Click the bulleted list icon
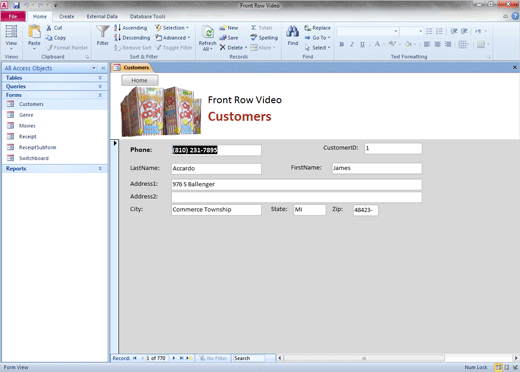Viewport: 520px width, 372px height. point(429,31)
